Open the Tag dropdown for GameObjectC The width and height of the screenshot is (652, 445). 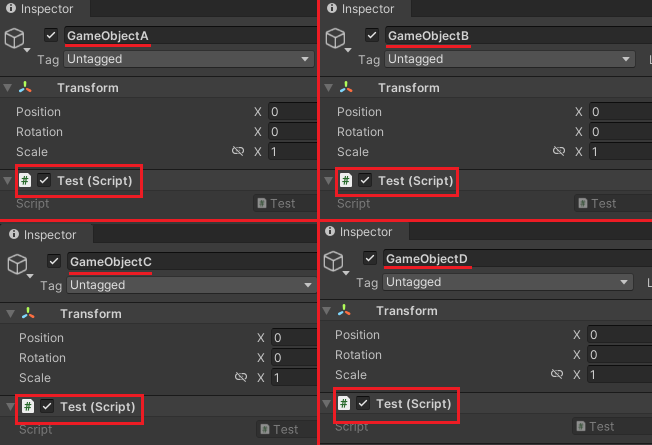(x=190, y=285)
